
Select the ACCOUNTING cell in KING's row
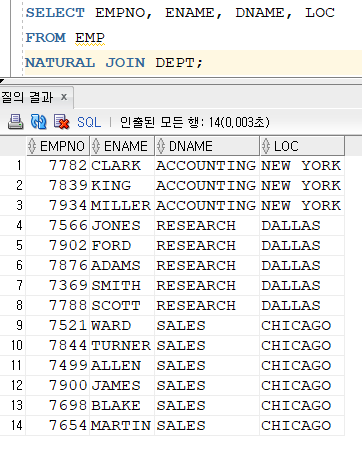[x=207, y=185]
